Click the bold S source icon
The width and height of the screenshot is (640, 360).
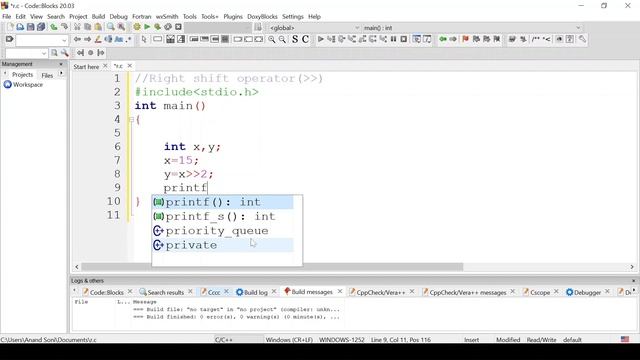(x=295, y=40)
